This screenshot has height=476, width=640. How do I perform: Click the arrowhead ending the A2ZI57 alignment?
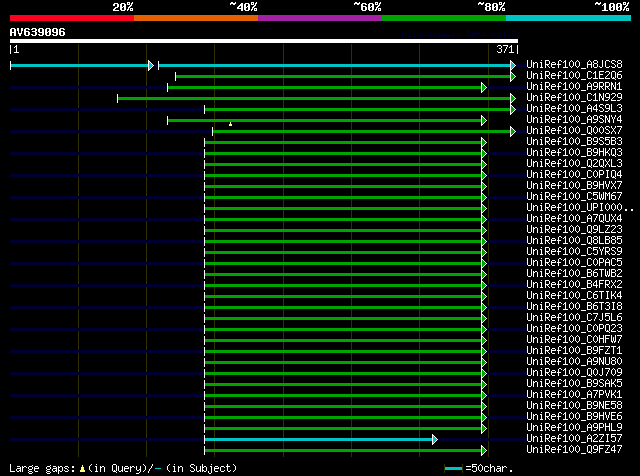click(435, 440)
